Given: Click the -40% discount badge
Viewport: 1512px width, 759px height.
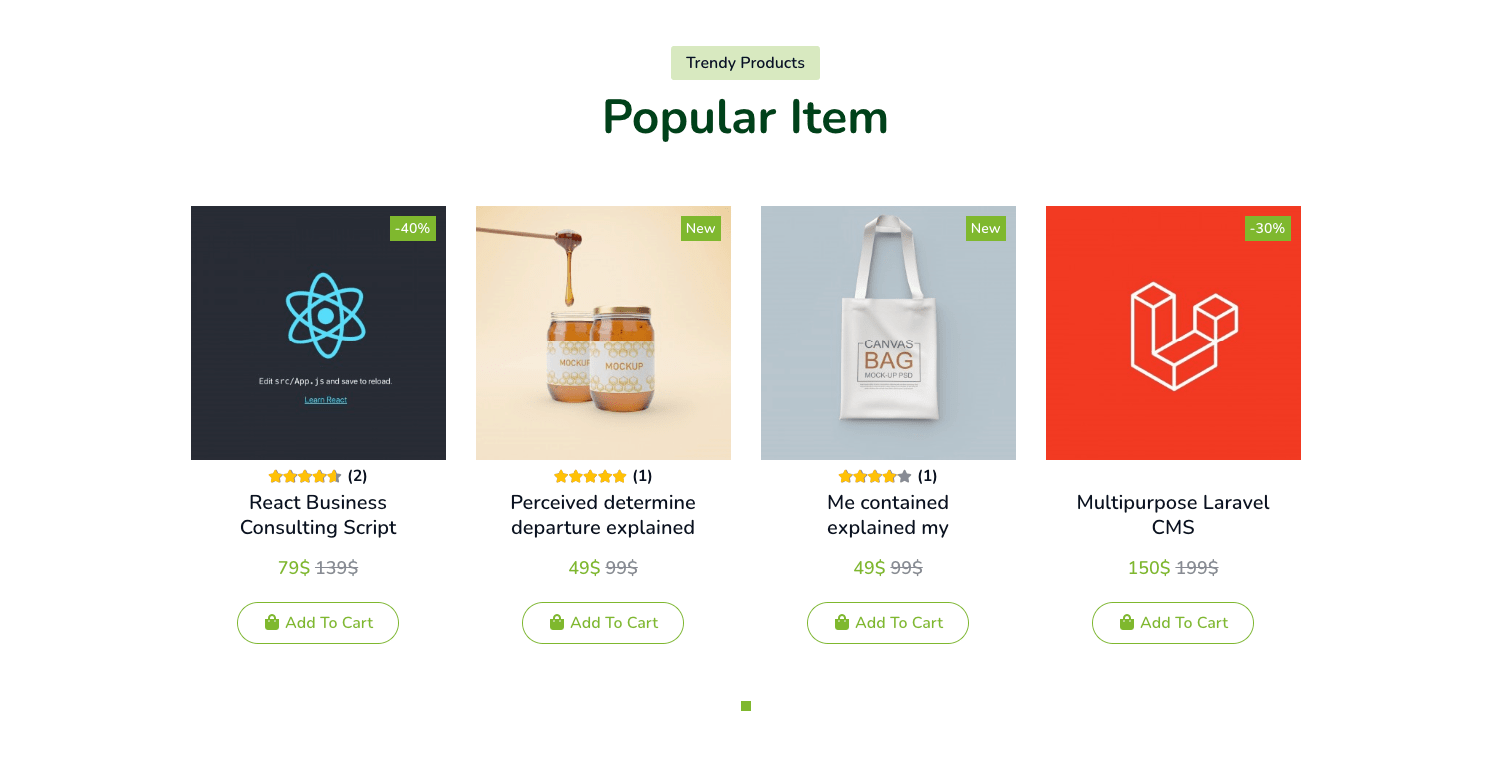Looking at the screenshot, I should (412, 228).
